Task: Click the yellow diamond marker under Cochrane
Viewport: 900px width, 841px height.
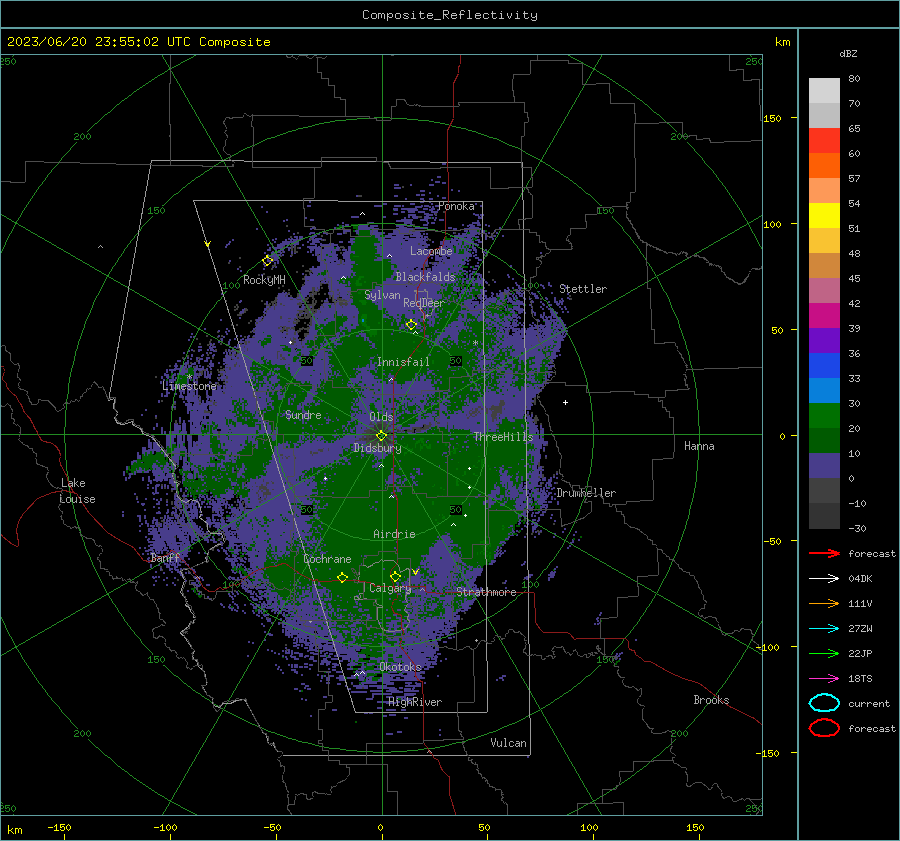Action: click(x=342, y=577)
